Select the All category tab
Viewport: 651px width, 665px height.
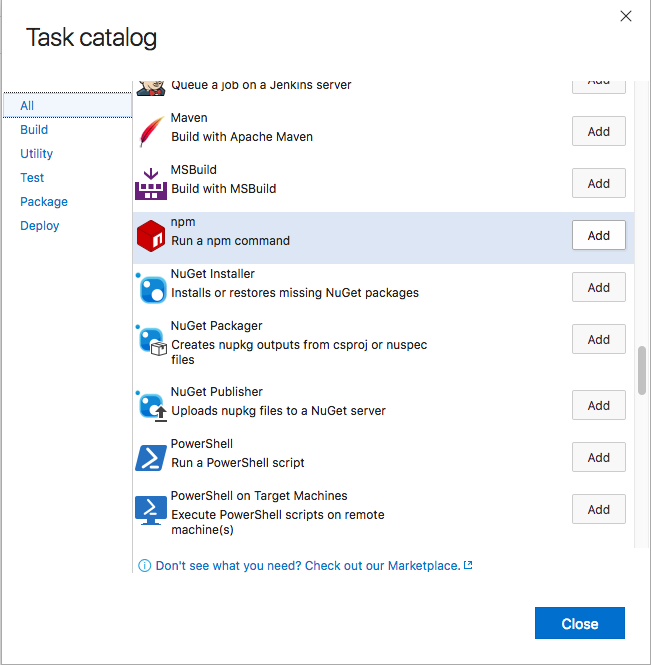[x=67, y=105]
